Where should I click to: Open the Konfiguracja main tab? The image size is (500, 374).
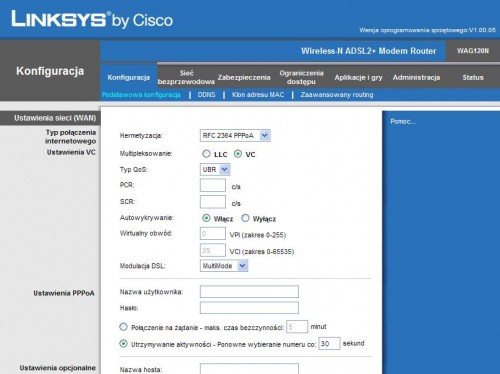129,77
